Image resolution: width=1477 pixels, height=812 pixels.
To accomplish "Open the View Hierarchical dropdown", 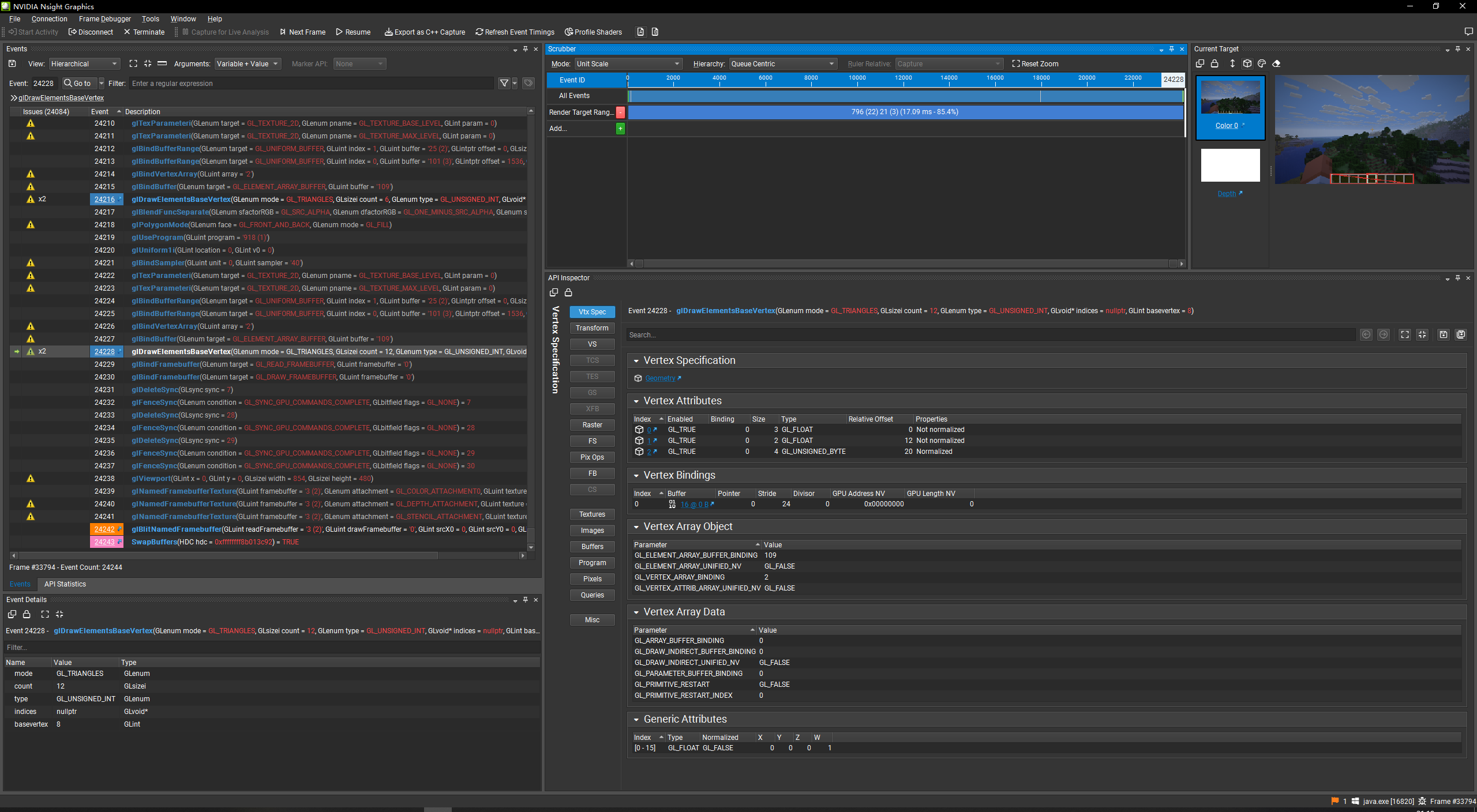I will click(x=84, y=64).
